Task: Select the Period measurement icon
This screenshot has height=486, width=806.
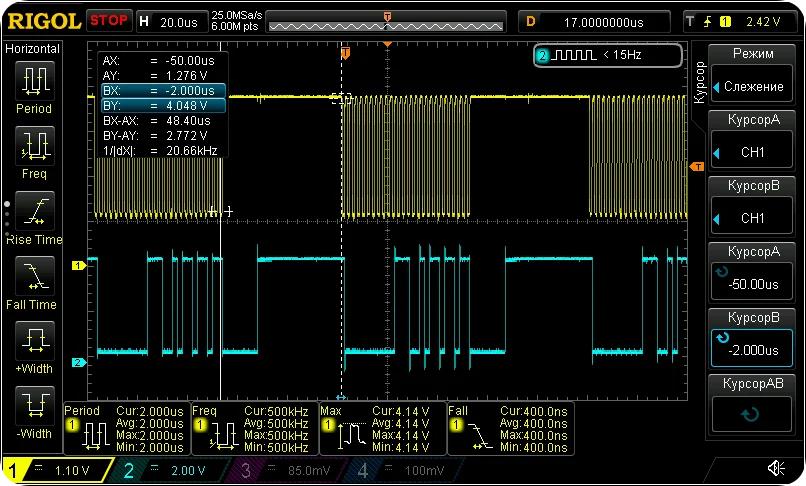Action: [34, 81]
